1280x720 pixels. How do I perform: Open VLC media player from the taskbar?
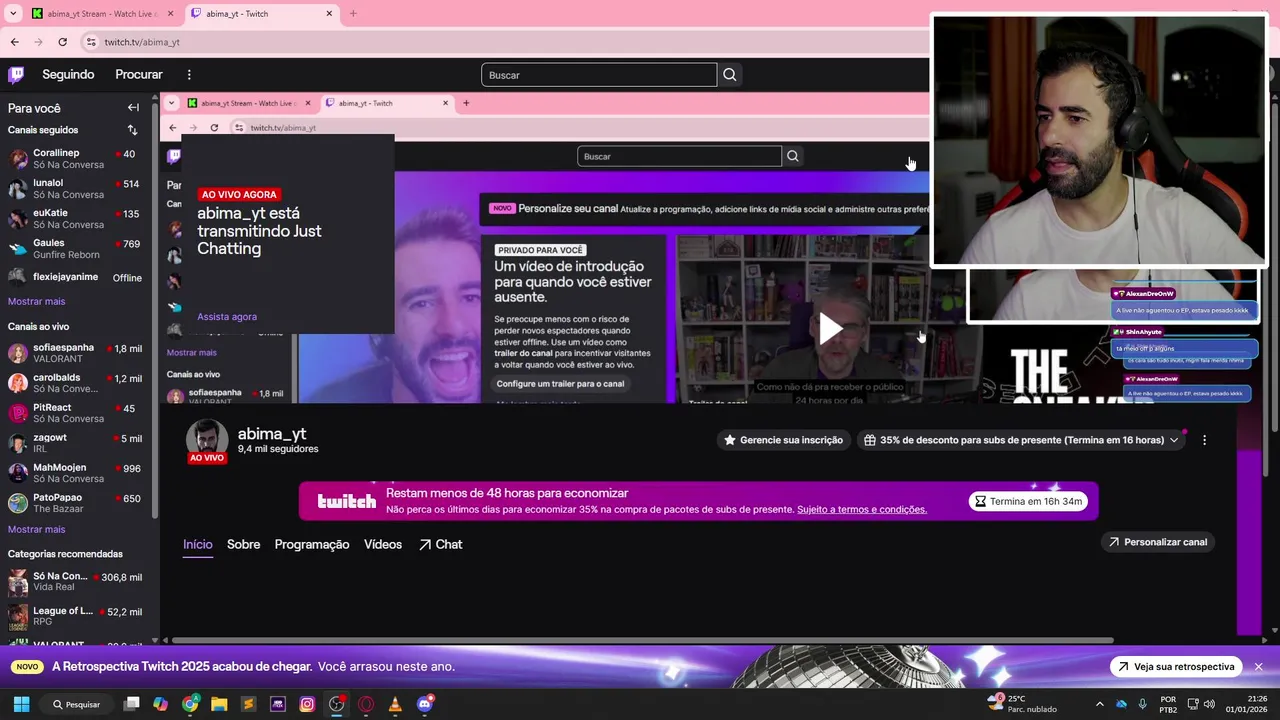pos(395,704)
